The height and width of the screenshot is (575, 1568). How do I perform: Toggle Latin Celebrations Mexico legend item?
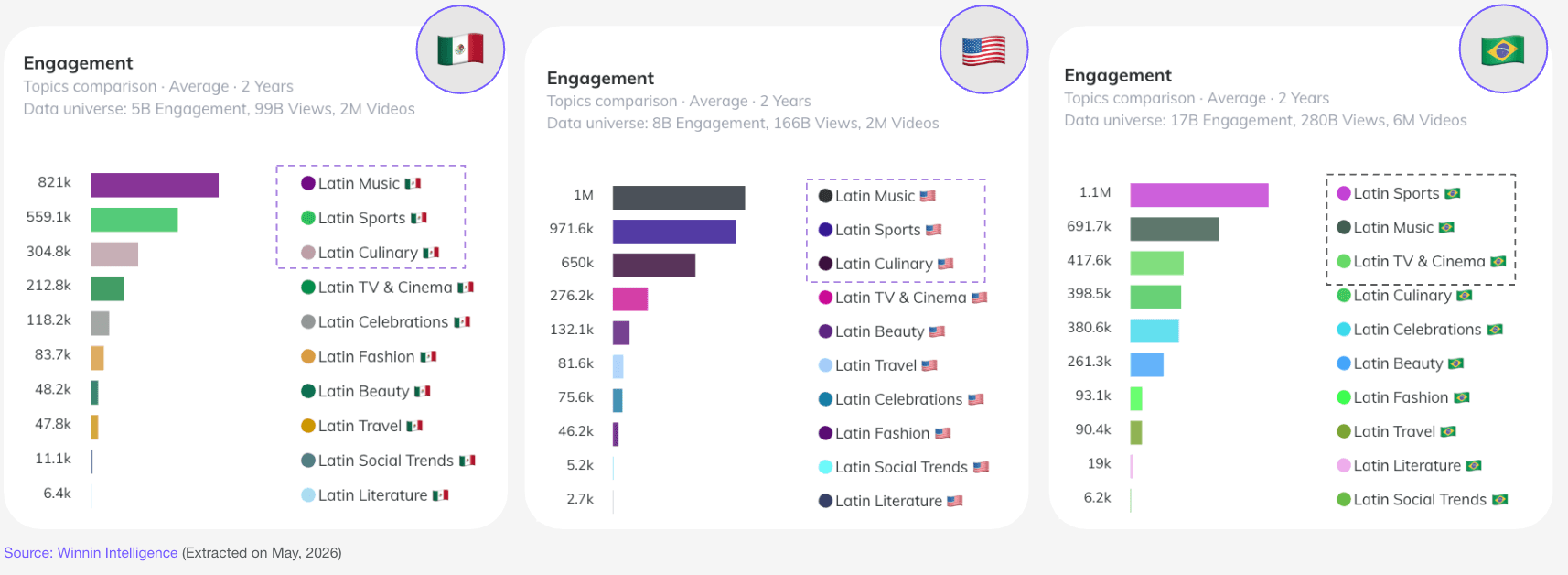pos(386,322)
